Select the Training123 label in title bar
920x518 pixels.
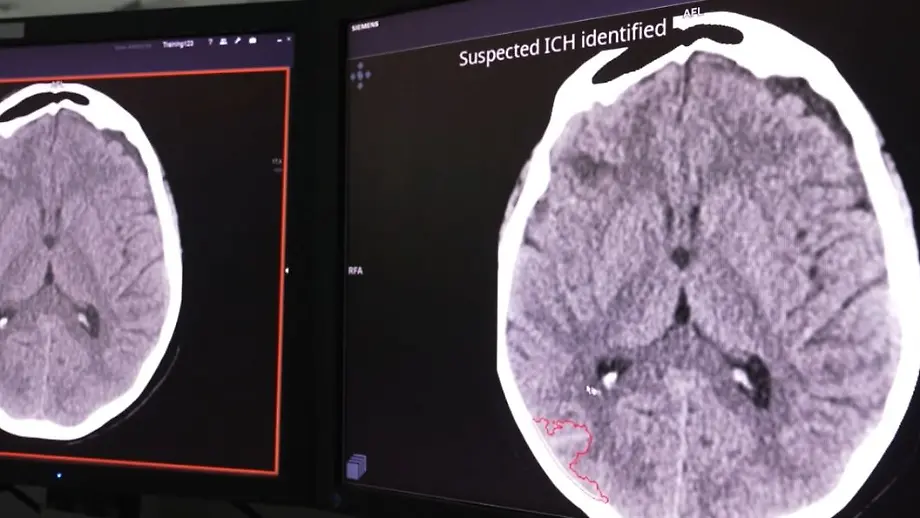click(178, 44)
